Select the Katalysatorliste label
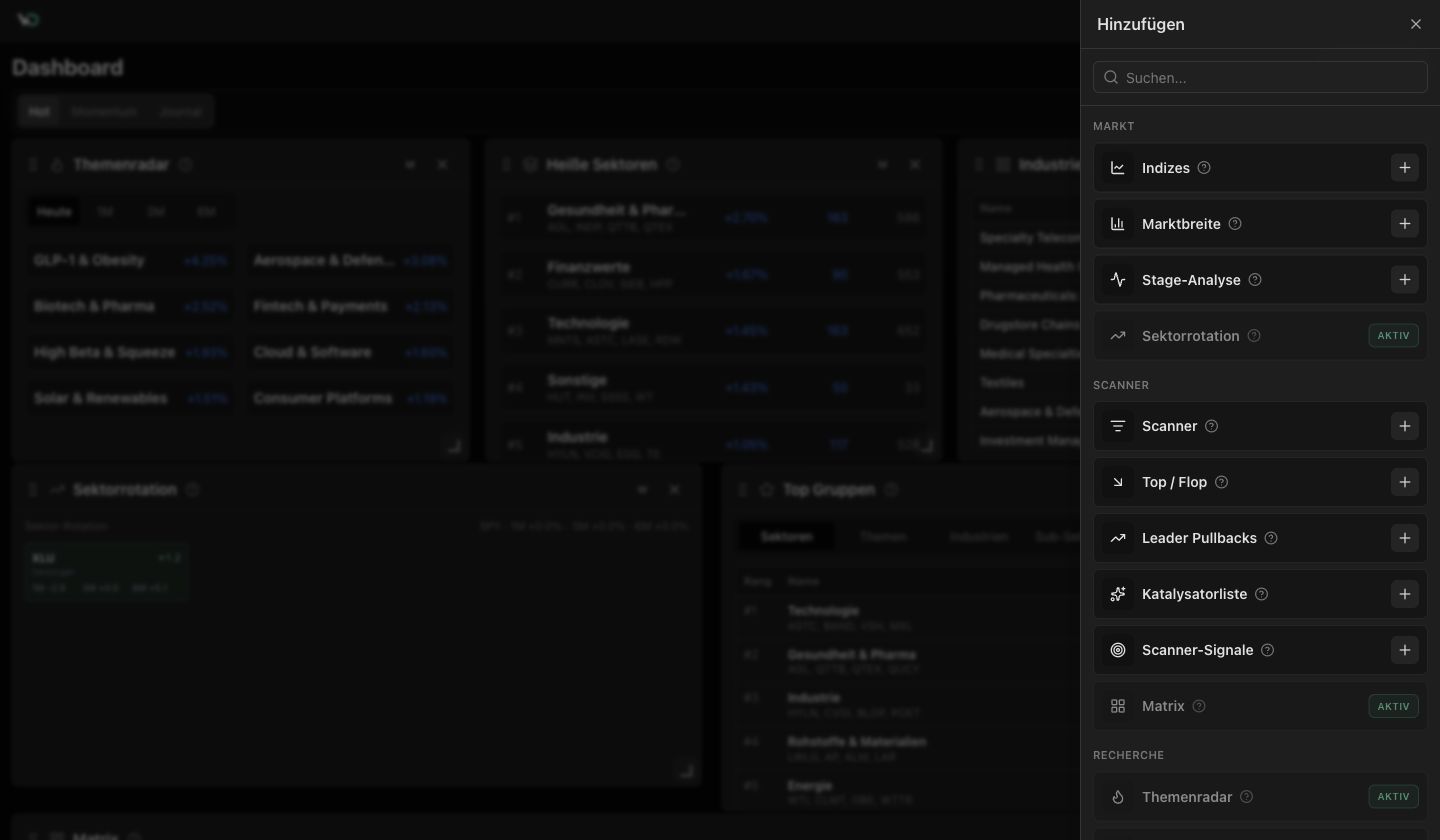Viewport: 1440px width, 840px height. coord(1194,594)
